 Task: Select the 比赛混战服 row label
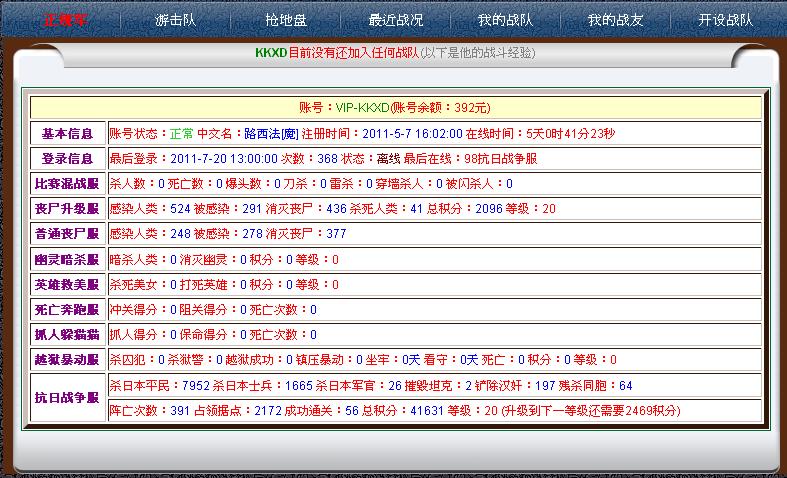click(x=67, y=184)
